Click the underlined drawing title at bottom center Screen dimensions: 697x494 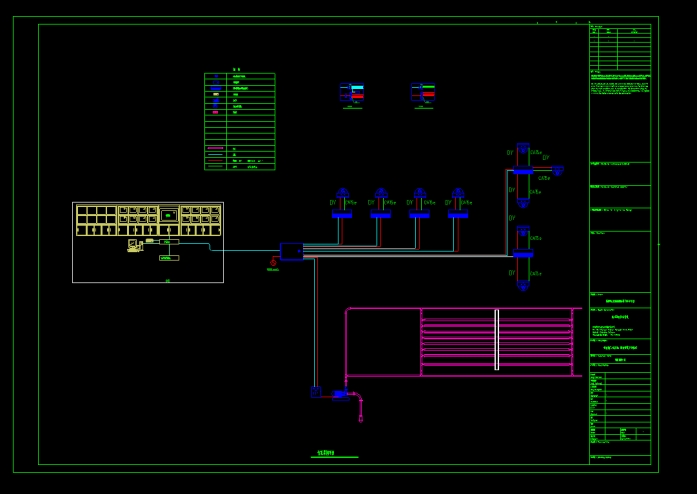pos(326,453)
